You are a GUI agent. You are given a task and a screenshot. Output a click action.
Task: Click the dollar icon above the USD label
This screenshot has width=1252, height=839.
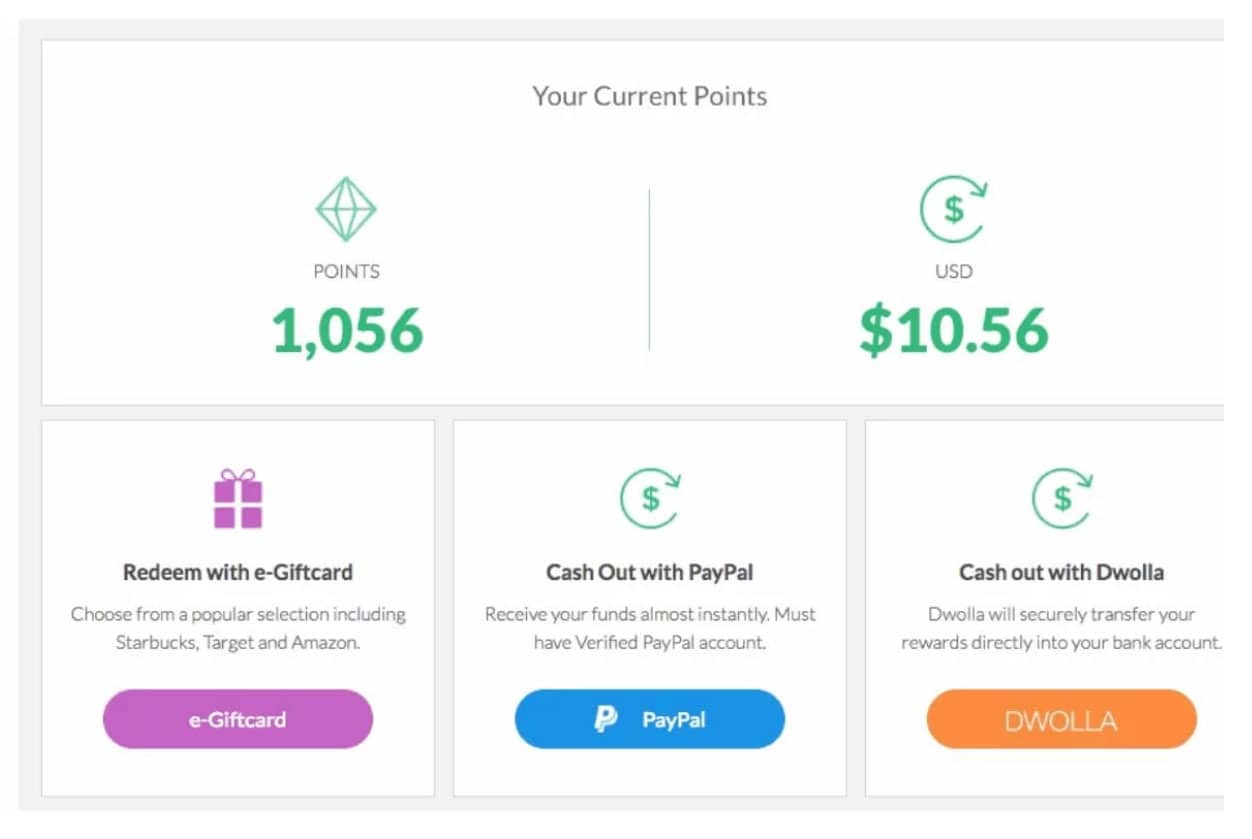(953, 209)
